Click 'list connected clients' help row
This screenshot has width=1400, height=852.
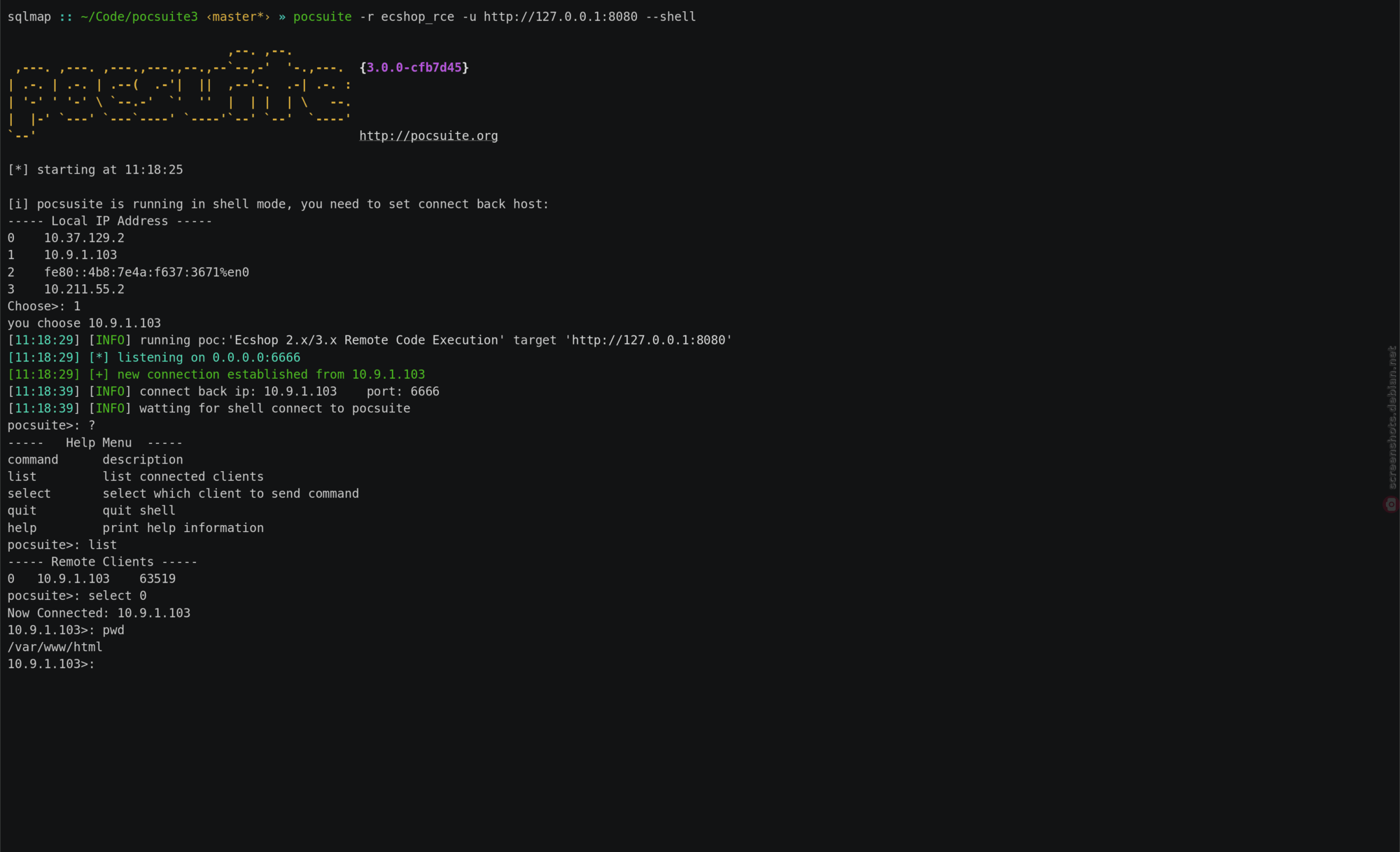pyautogui.click(x=136, y=477)
